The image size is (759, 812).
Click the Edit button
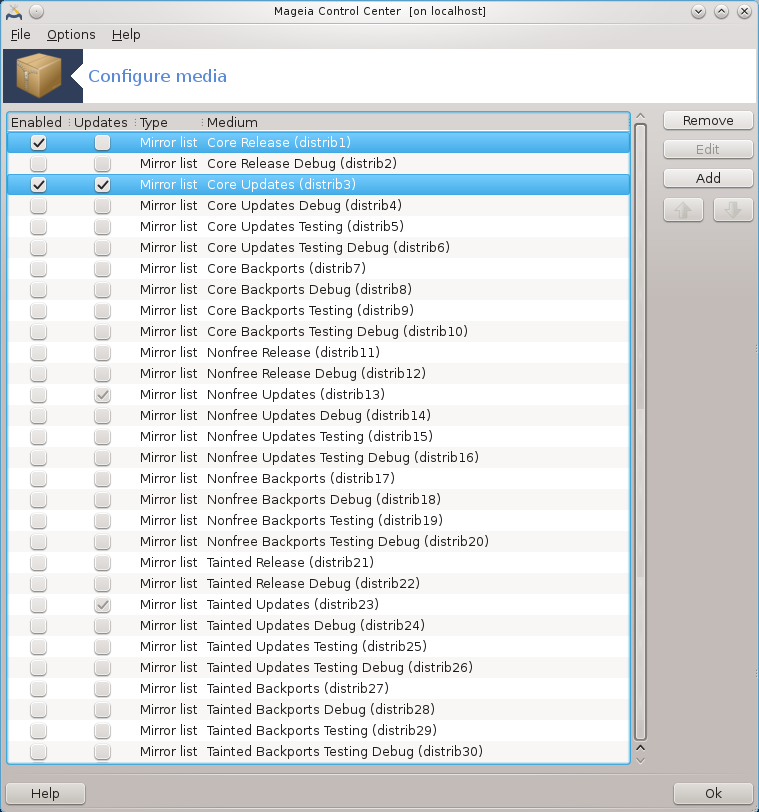708,150
